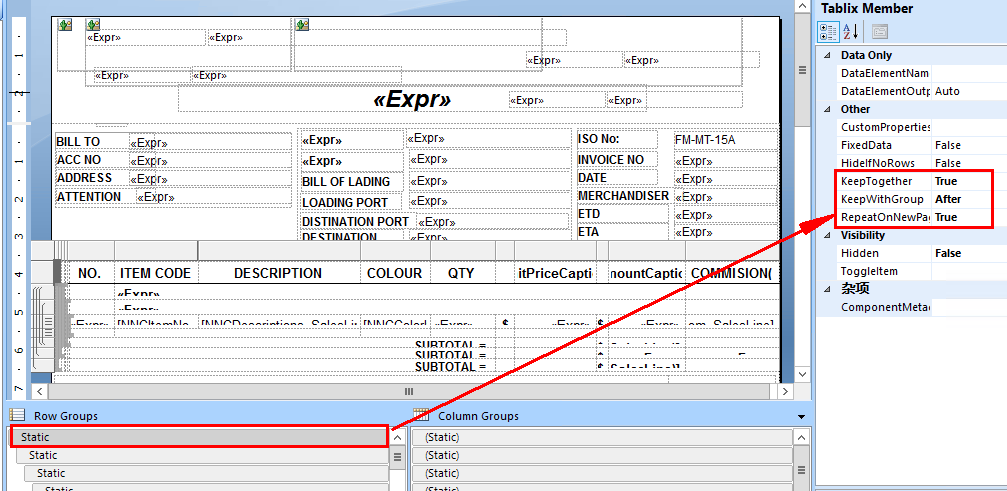Collapse the 杂项 property category

[x=827, y=288]
